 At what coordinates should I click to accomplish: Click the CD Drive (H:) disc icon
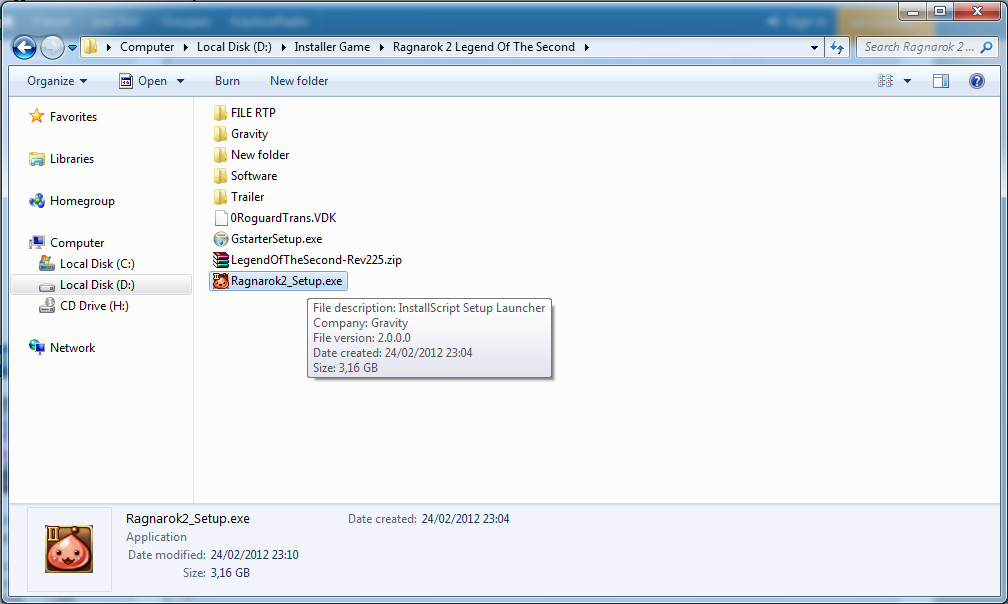pos(47,305)
